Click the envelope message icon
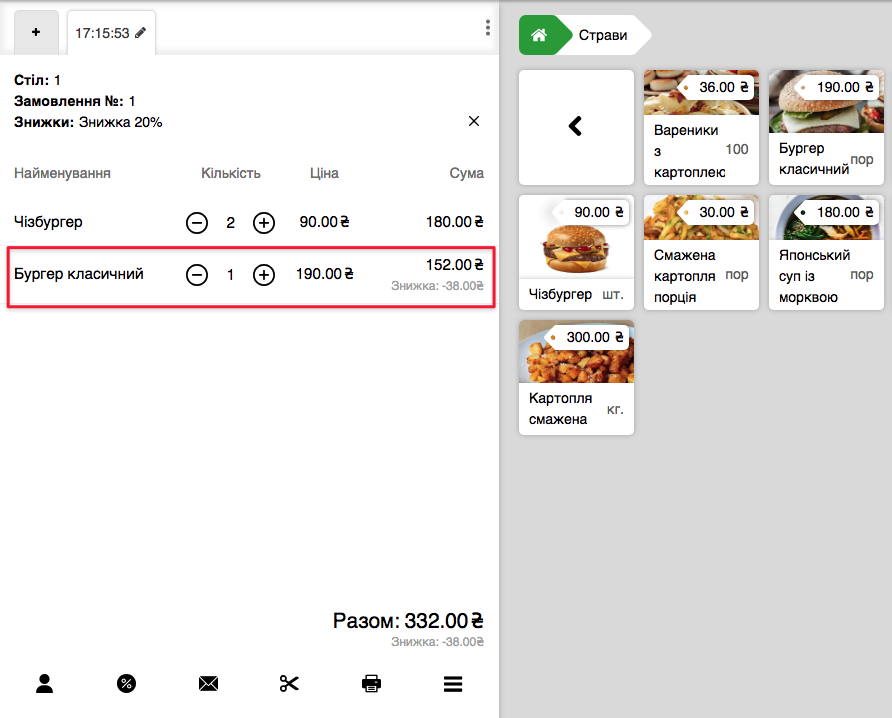892x718 pixels. (x=208, y=684)
